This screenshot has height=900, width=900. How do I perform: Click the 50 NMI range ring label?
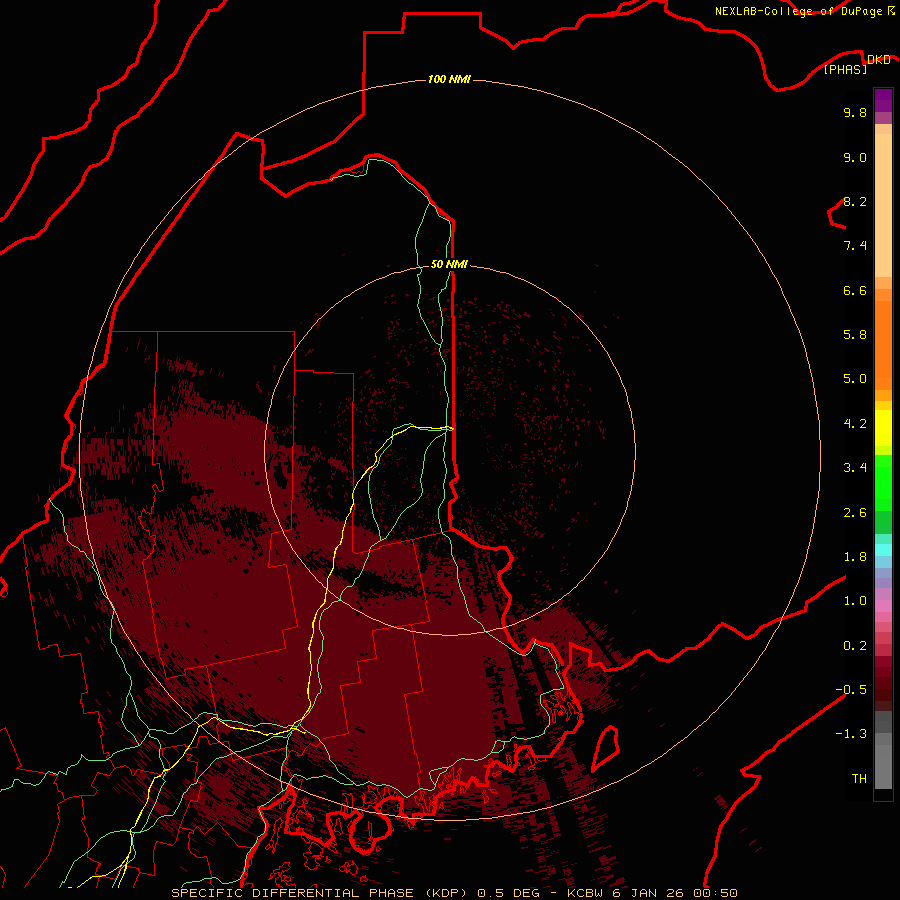click(x=449, y=264)
